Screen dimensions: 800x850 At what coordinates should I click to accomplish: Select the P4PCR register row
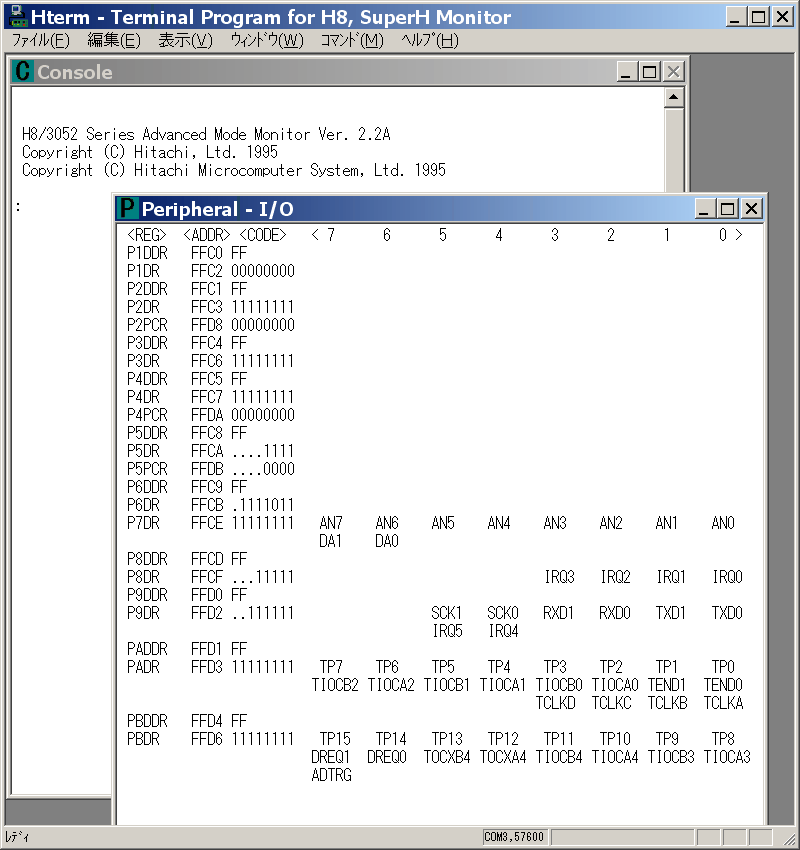(211, 415)
